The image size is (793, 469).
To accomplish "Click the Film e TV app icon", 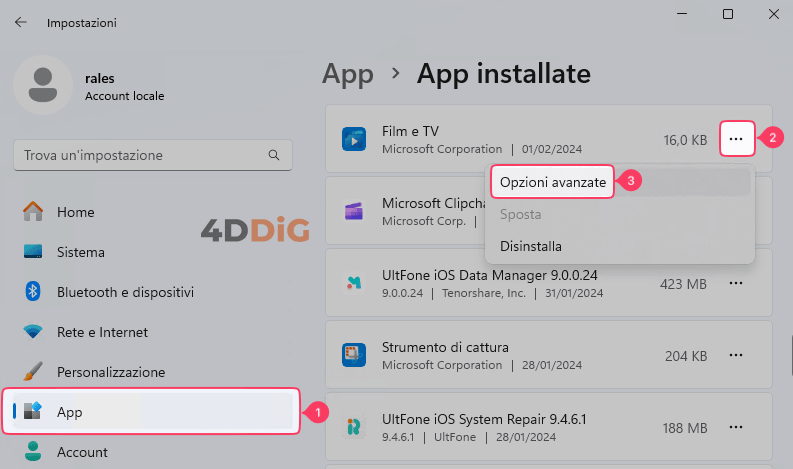I will pos(354,139).
